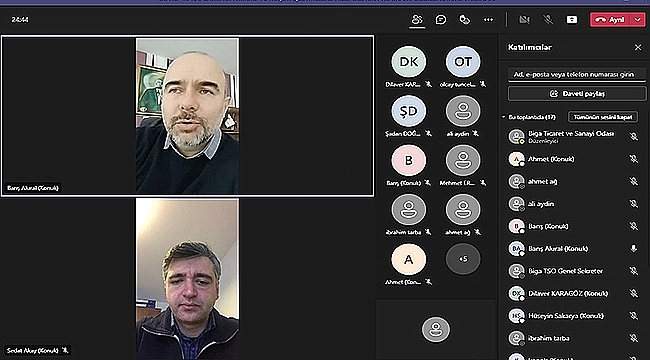Click the share content tray icon

pos(572,19)
